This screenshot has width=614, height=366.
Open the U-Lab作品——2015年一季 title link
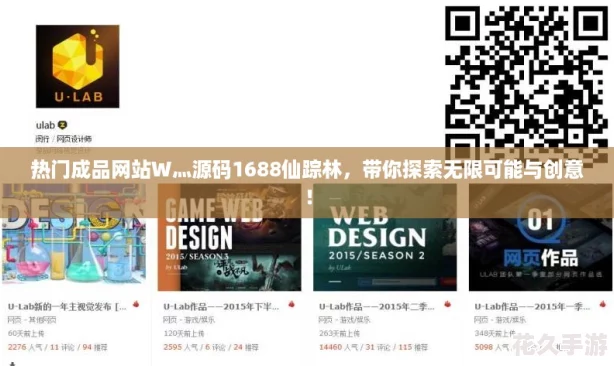point(532,307)
